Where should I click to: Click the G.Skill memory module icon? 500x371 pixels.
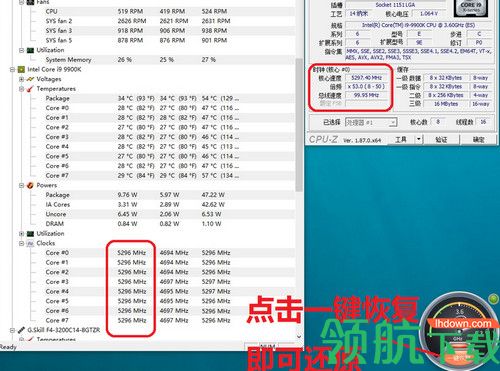point(21,330)
